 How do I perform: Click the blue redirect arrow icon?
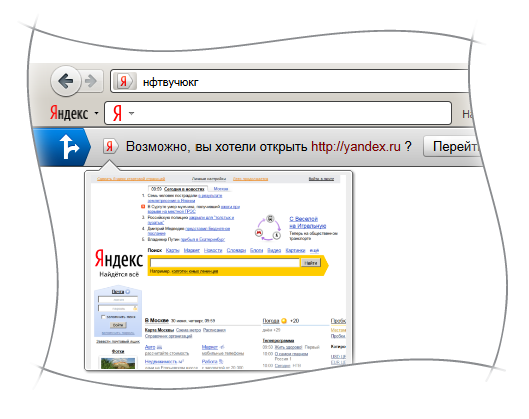pos(61,147)
